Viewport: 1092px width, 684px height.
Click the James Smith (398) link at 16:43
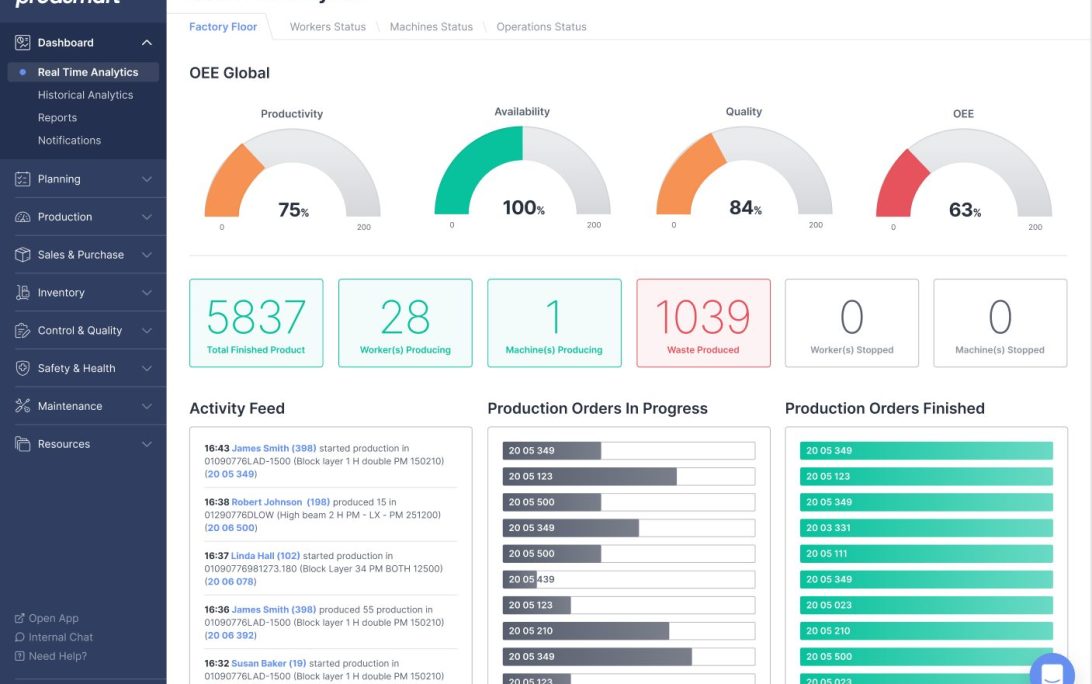(273, 449)
